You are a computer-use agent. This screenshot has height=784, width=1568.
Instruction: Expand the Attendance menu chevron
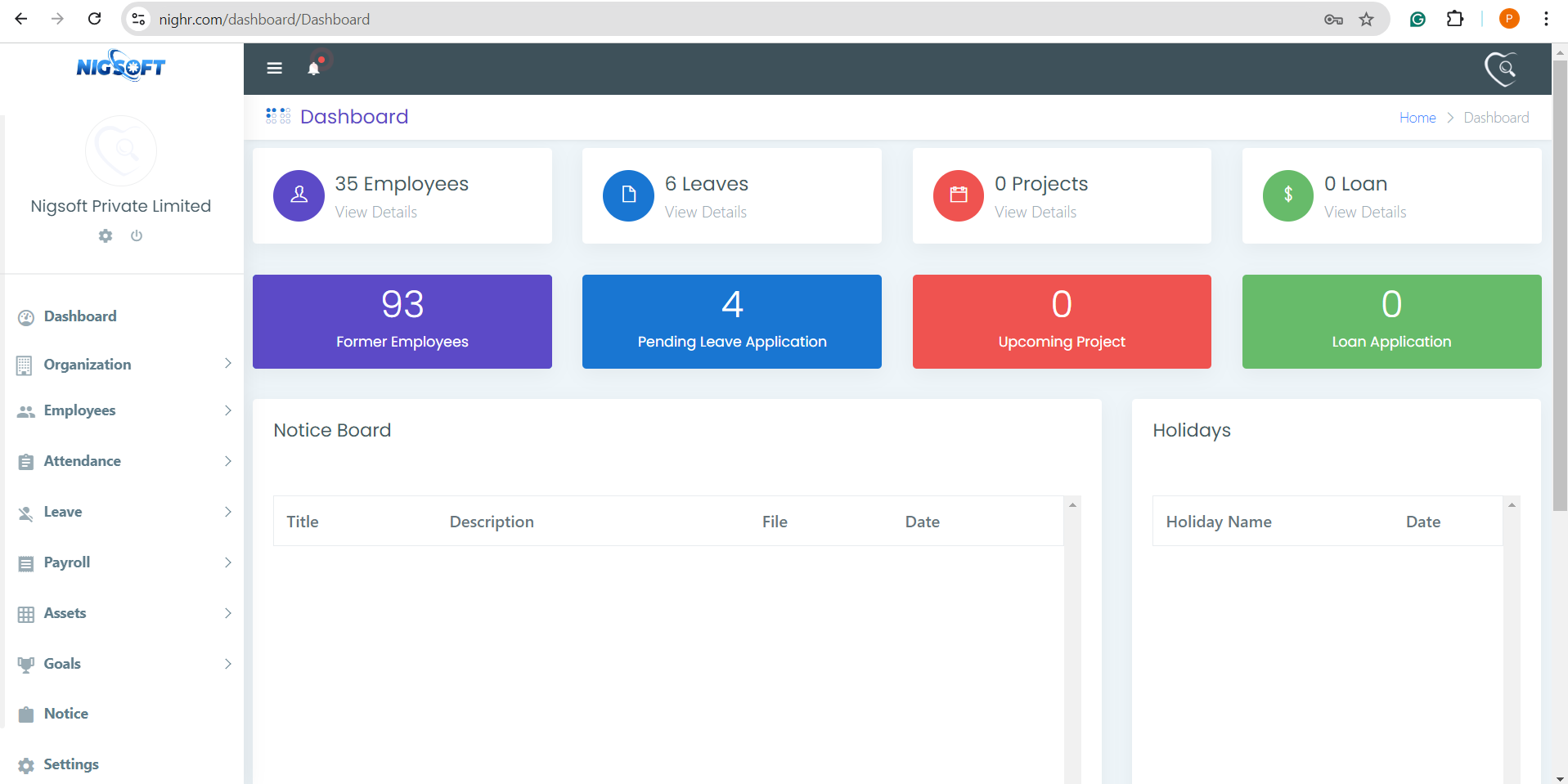click(228, 461)
